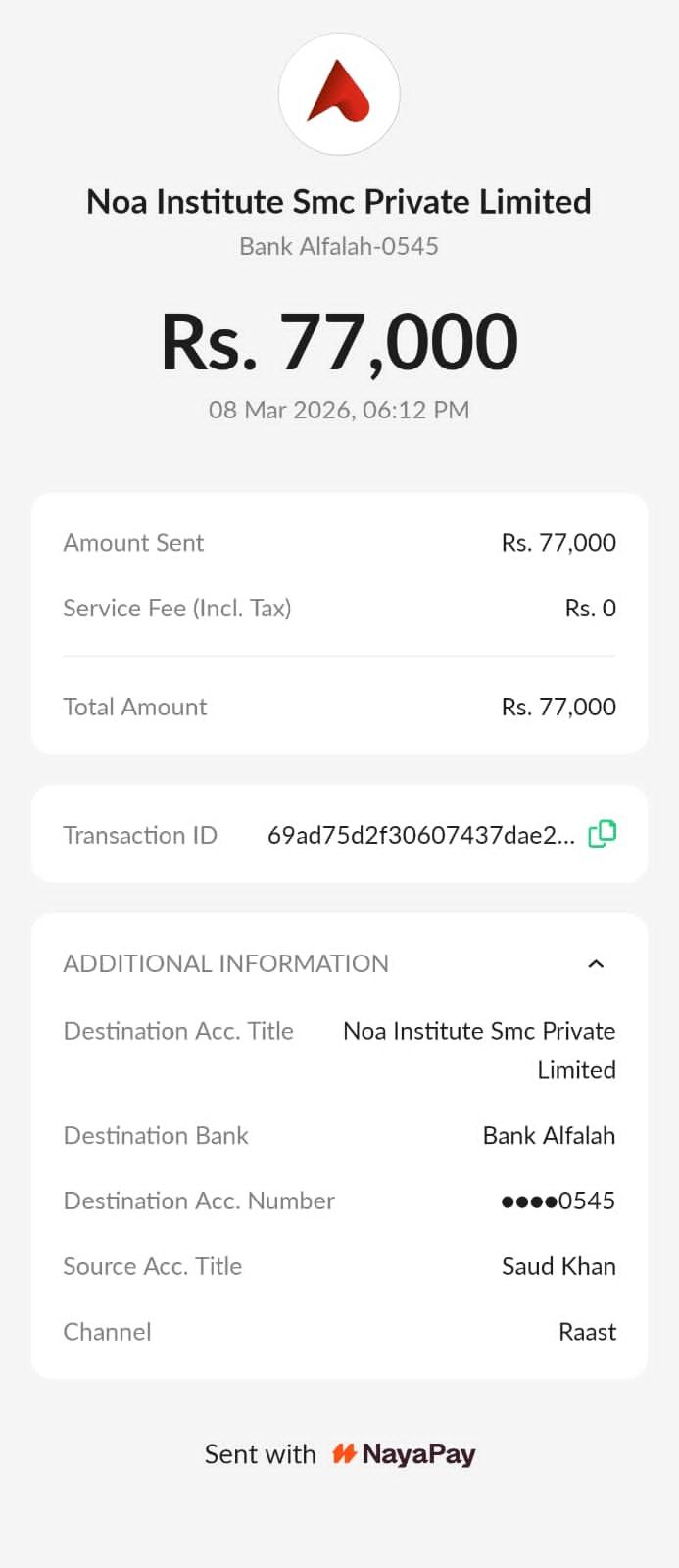This screenshot has height=1568, width=679.
Task: Click the Destination Bank value Bank Alfalah
Action: point(549,1136)
